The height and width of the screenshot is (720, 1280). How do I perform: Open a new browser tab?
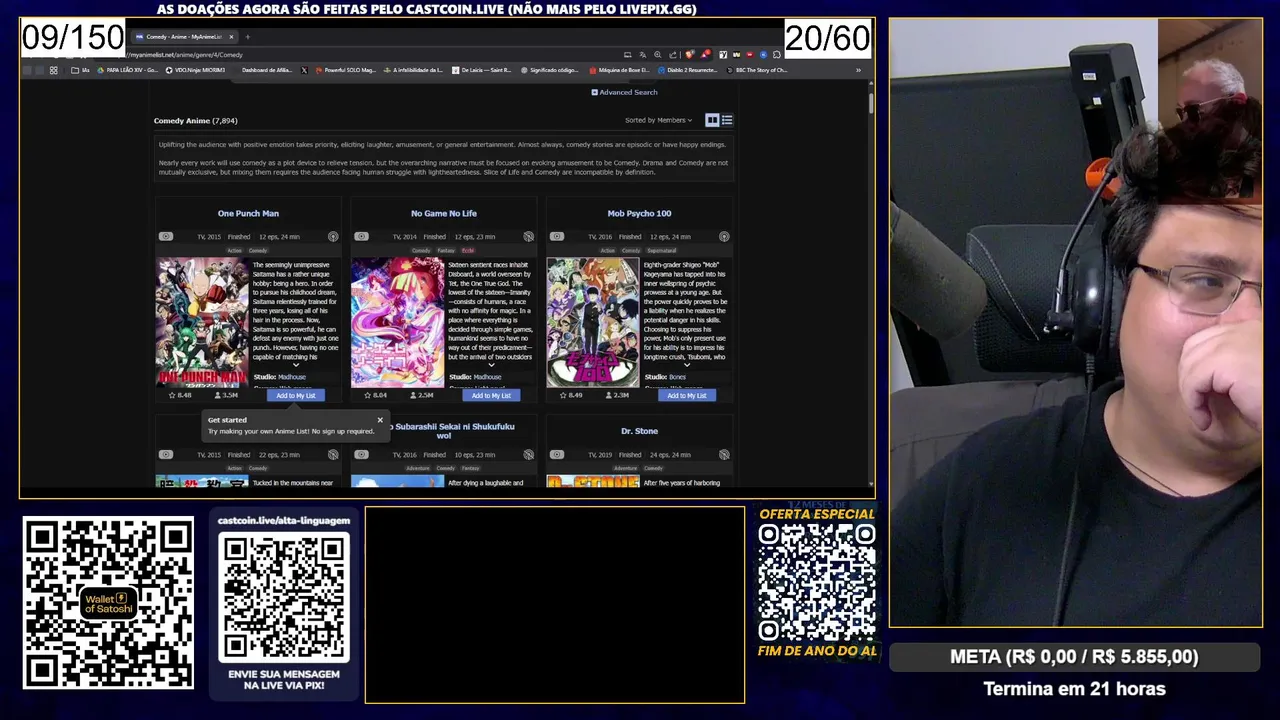coord(247,37)
